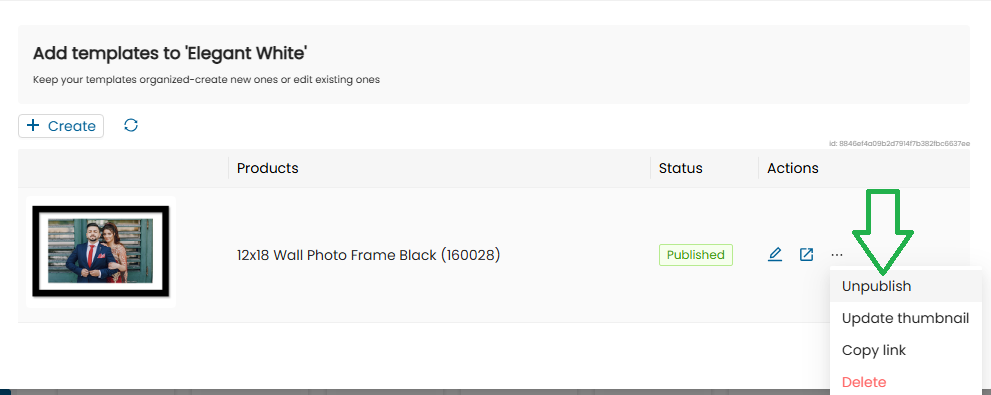Viewport: 991px width, 395px height.
Task: Click the Add templates to 'Elegant White' heading
Action: (x=169, y=53)
